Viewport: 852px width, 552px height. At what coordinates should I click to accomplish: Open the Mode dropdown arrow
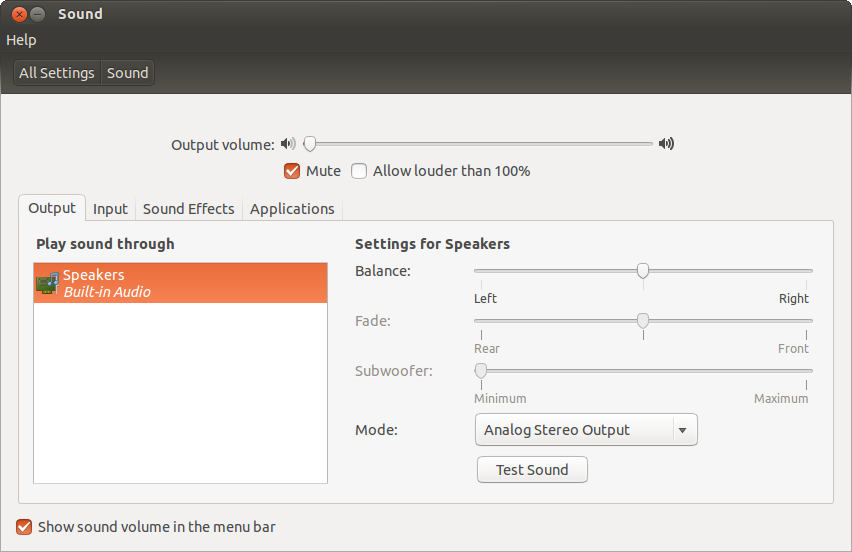point(682,430)
